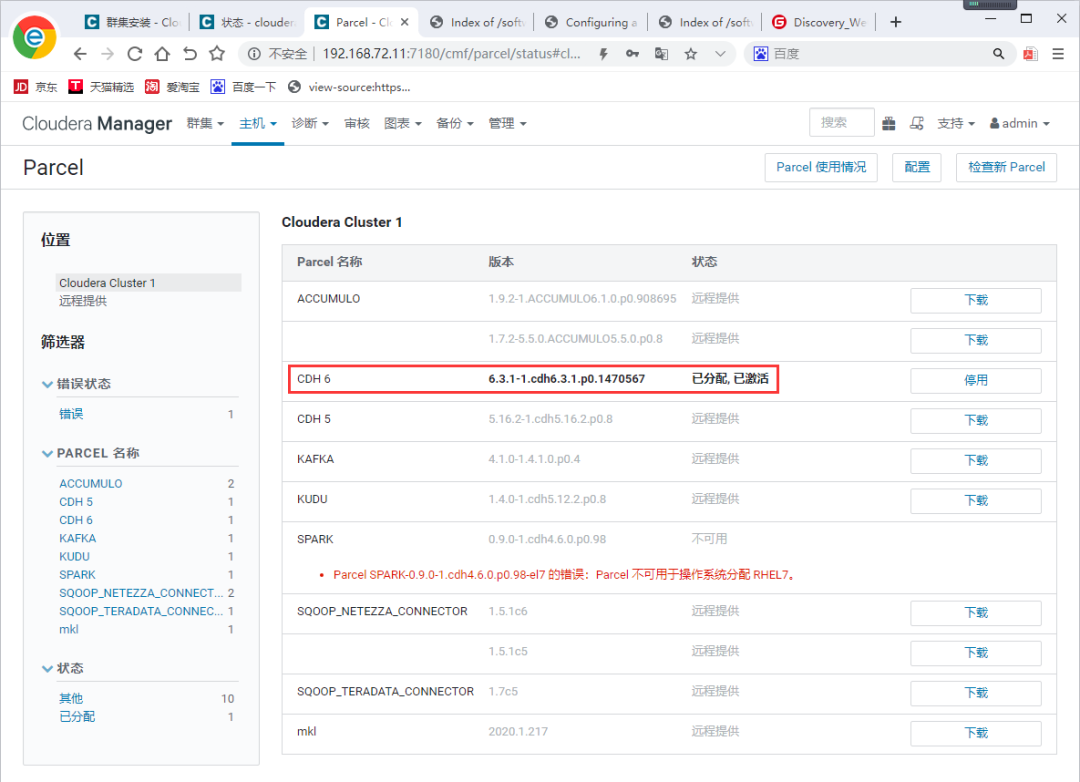Open the 天猫精选 bookmark
Screen dimensions: 1080x782
click(101, 87)
